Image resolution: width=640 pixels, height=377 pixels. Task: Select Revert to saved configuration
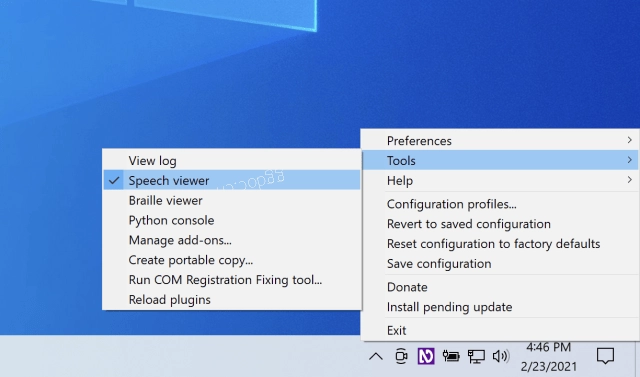tap(500, 224)
